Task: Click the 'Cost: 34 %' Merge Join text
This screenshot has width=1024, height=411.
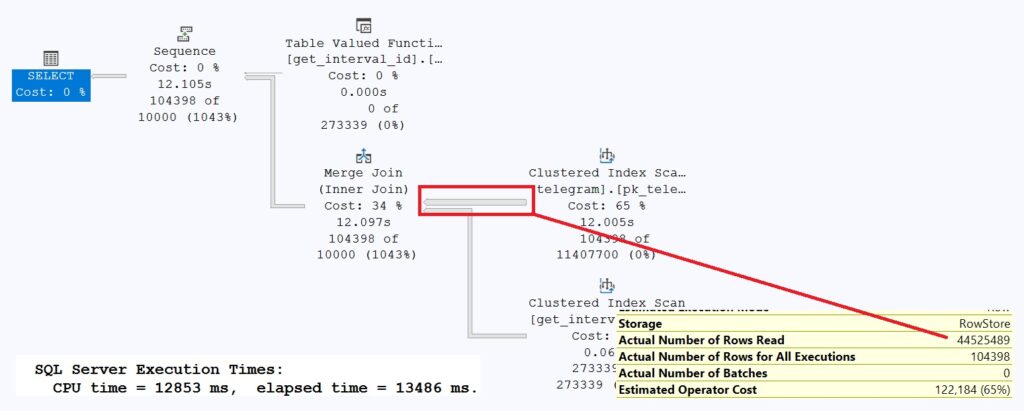Action: coord(364,206)
